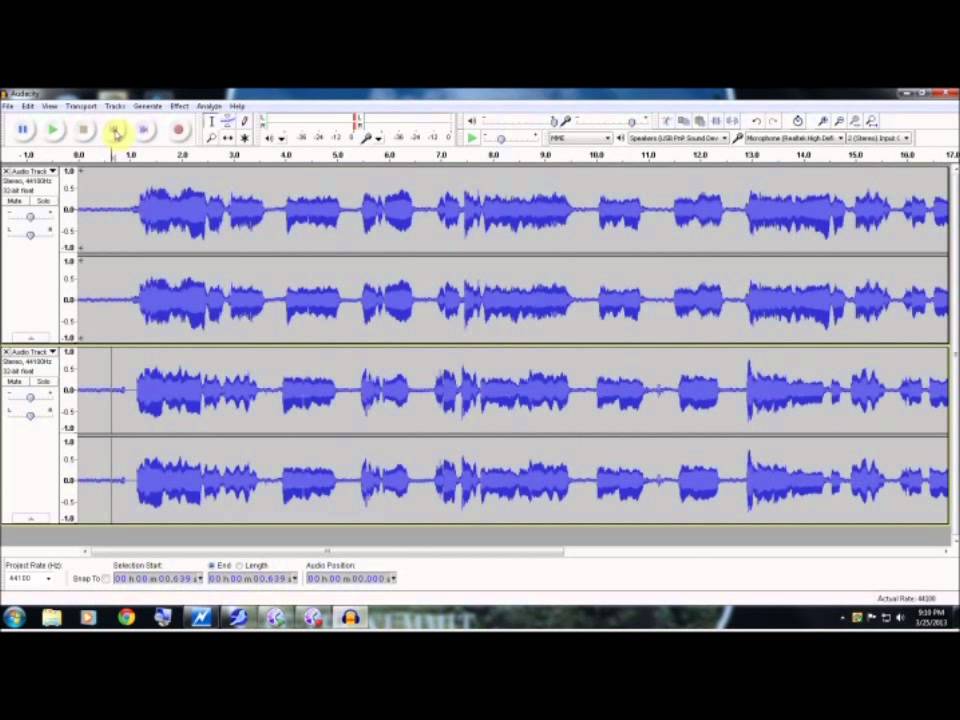The height and width of the screenshot is (720, 960).
Task: Select the Envelope tool
Action: tap(228, 121)
